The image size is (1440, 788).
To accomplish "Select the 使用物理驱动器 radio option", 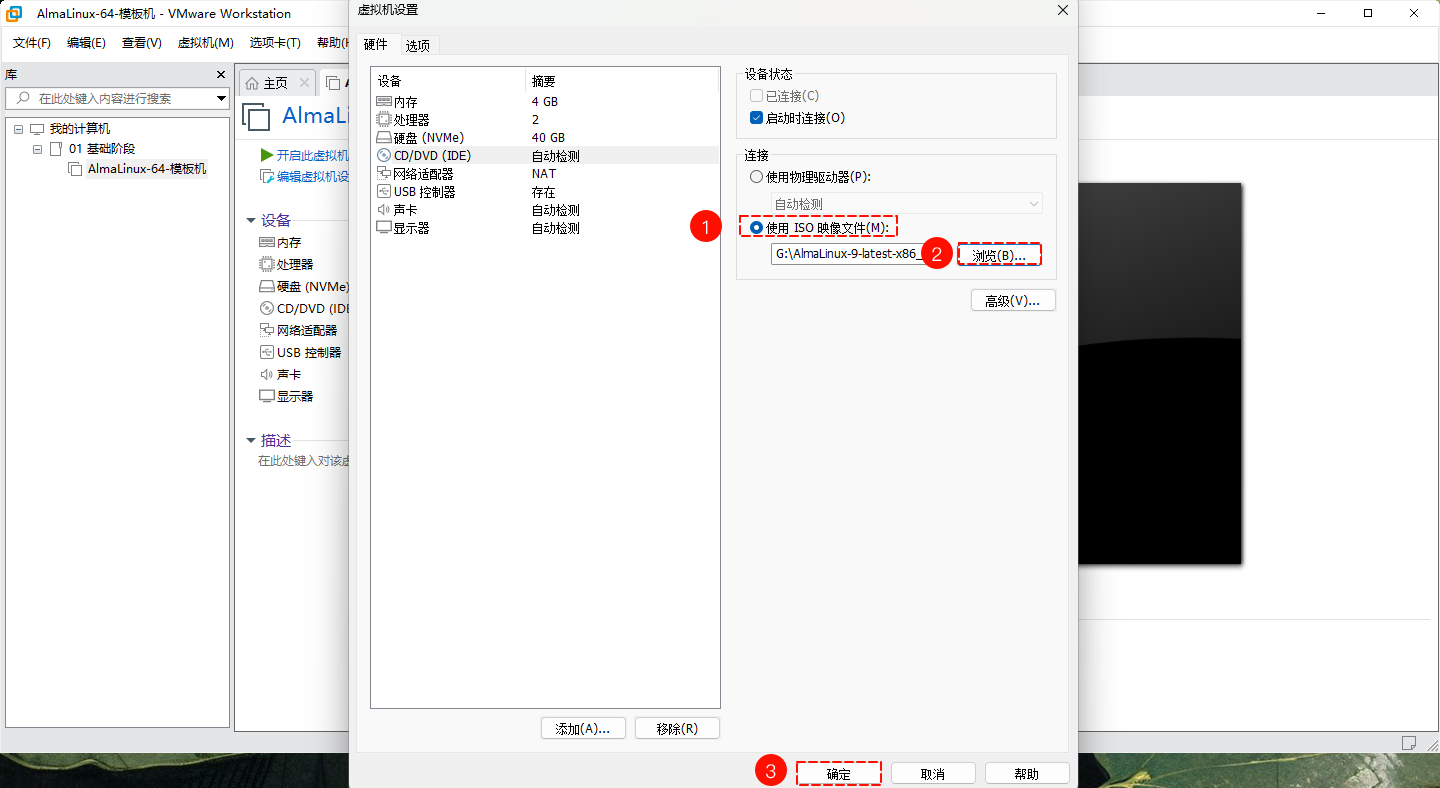I will [756, 176].
